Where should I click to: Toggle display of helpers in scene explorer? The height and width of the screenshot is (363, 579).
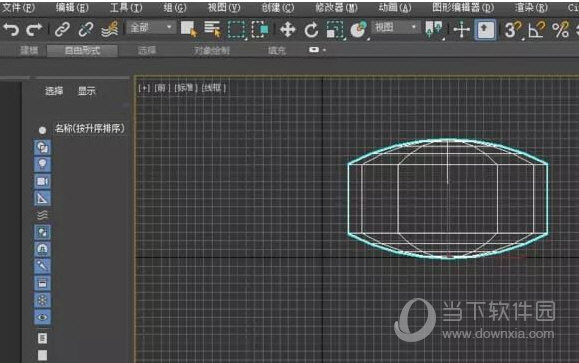pyautogui.click(x=42, y=198)
